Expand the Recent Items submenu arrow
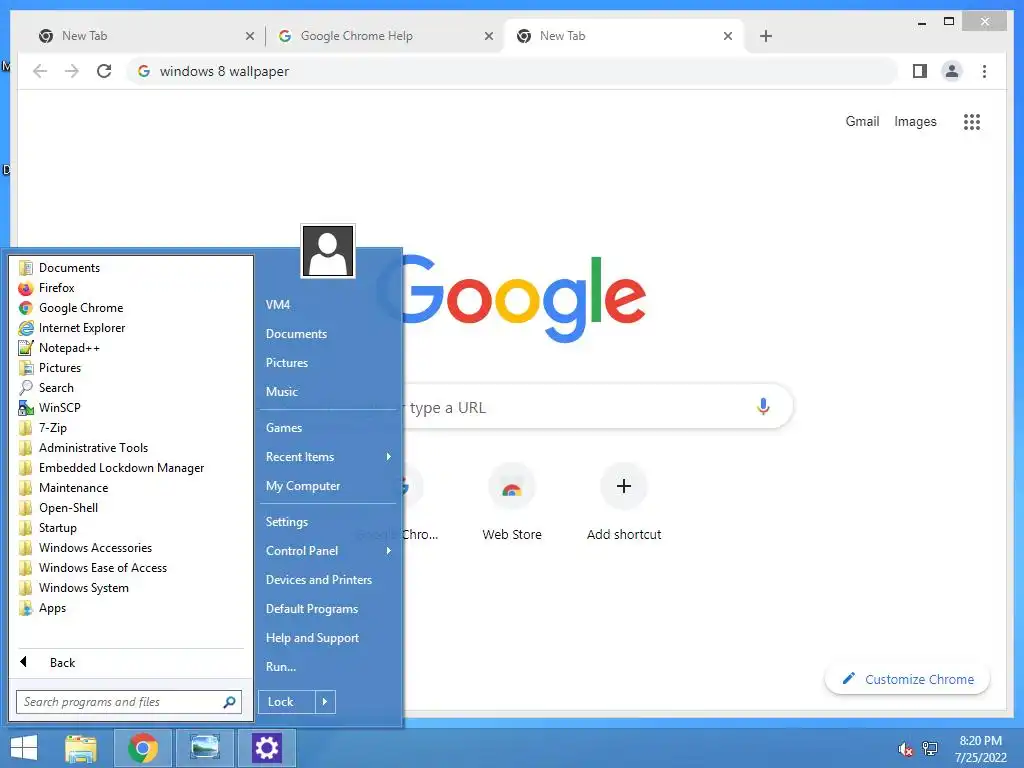1024x768 pixels. pos(389,457)
